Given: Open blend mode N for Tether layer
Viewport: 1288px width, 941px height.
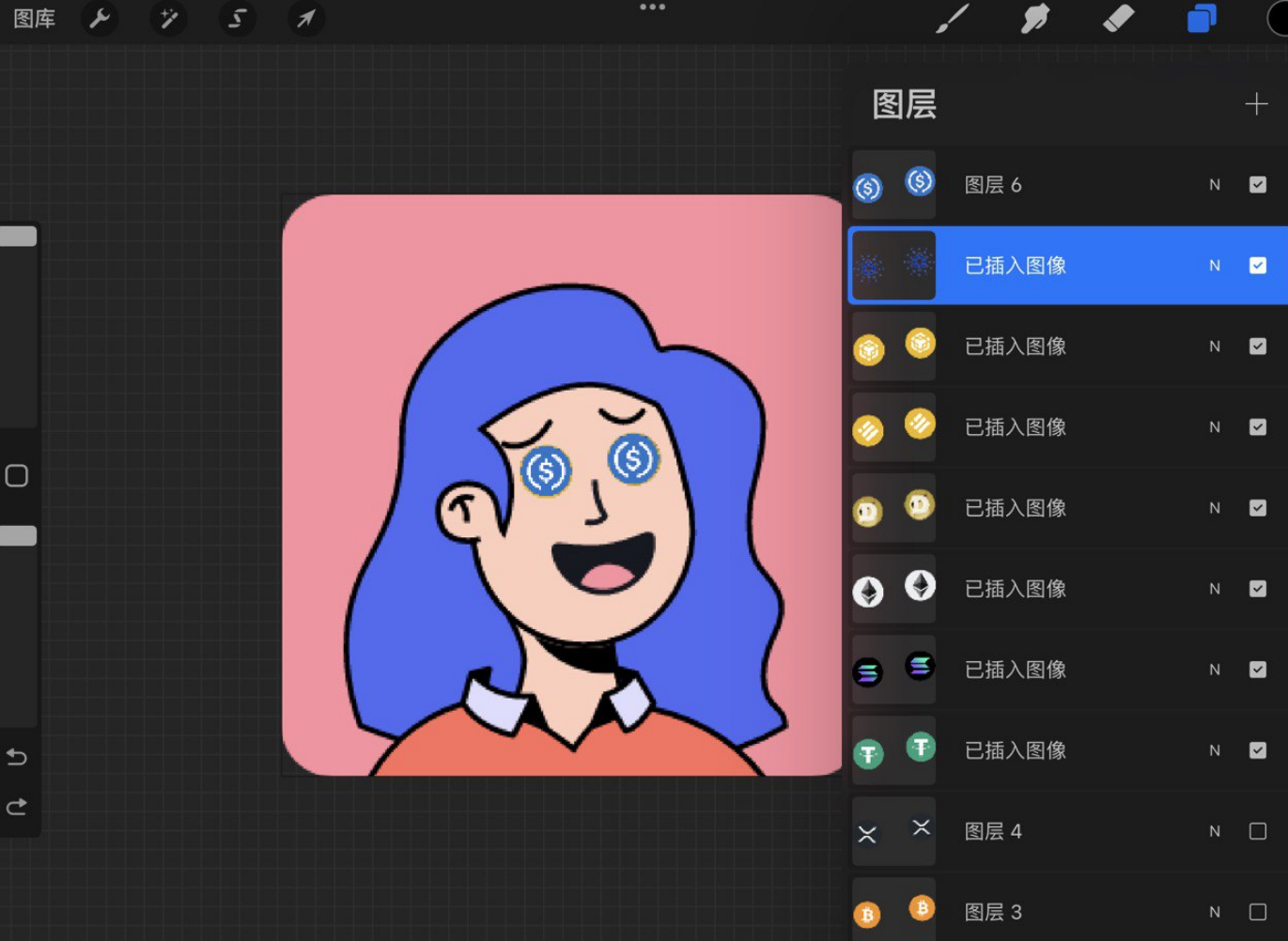Looking at the screenshot, I should pyautogui.click(x=1215, y=750).
